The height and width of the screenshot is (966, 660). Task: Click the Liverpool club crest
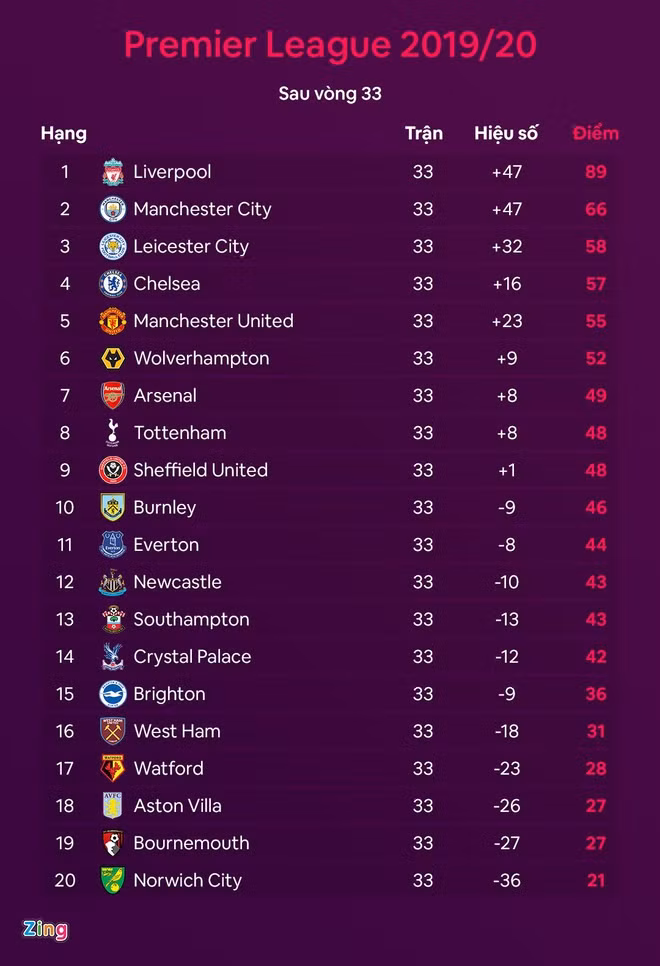click(113, 172)
